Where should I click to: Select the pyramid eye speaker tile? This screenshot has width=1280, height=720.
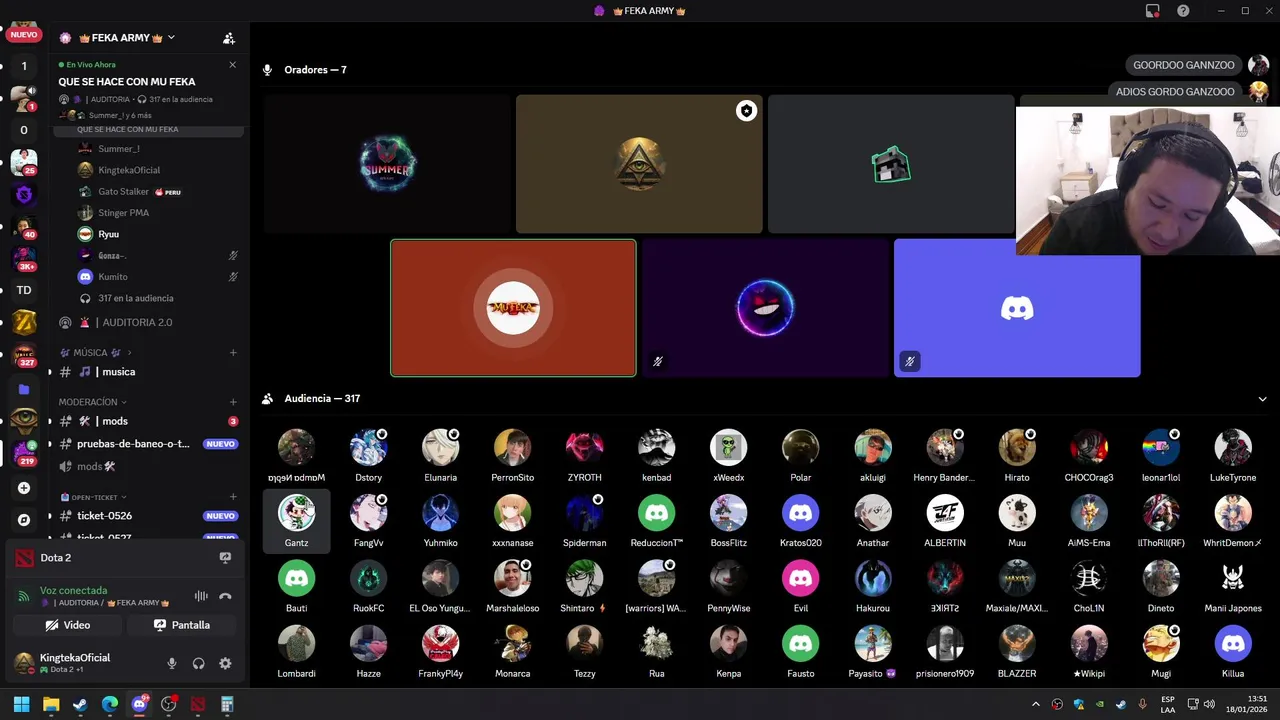coord(639,164)
